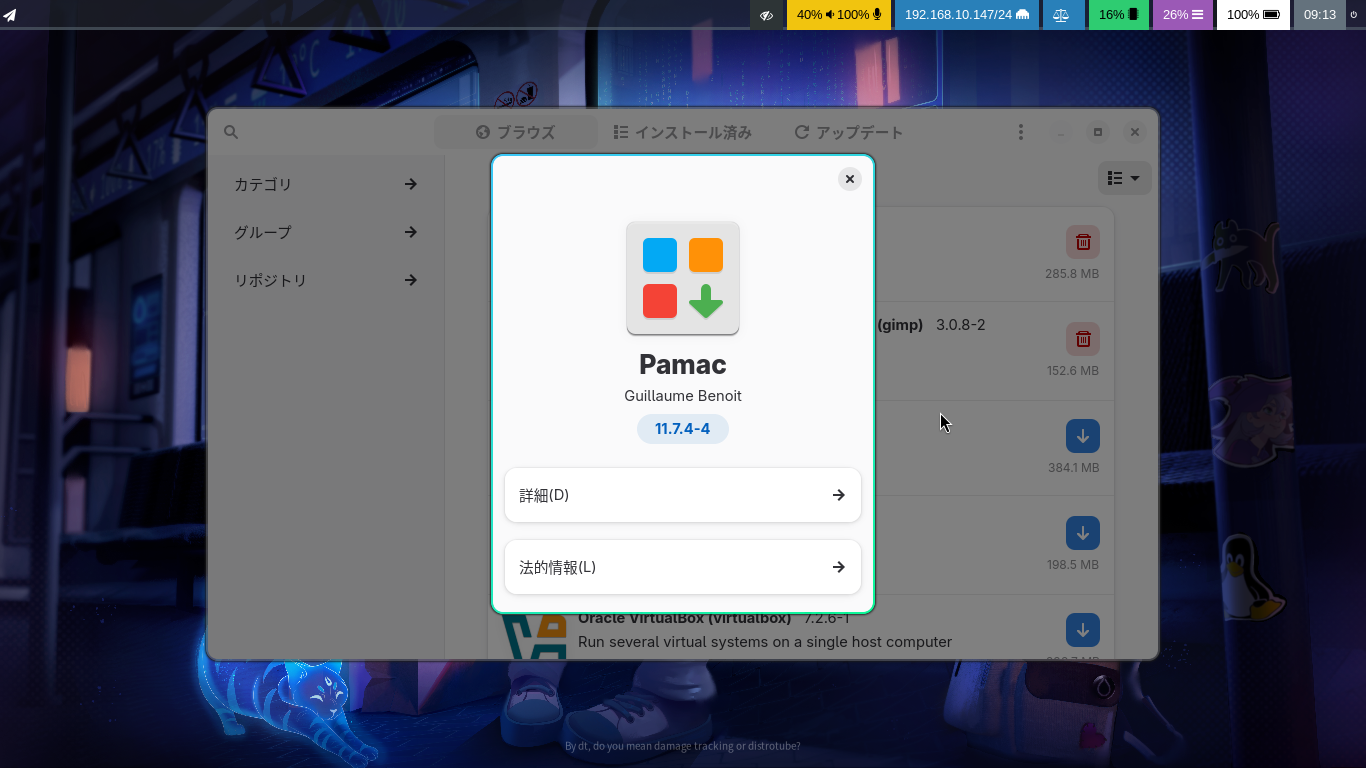The image size is (1366, 768).
Task: Click the trash button for the gimp package
Action: point(1083,339)
